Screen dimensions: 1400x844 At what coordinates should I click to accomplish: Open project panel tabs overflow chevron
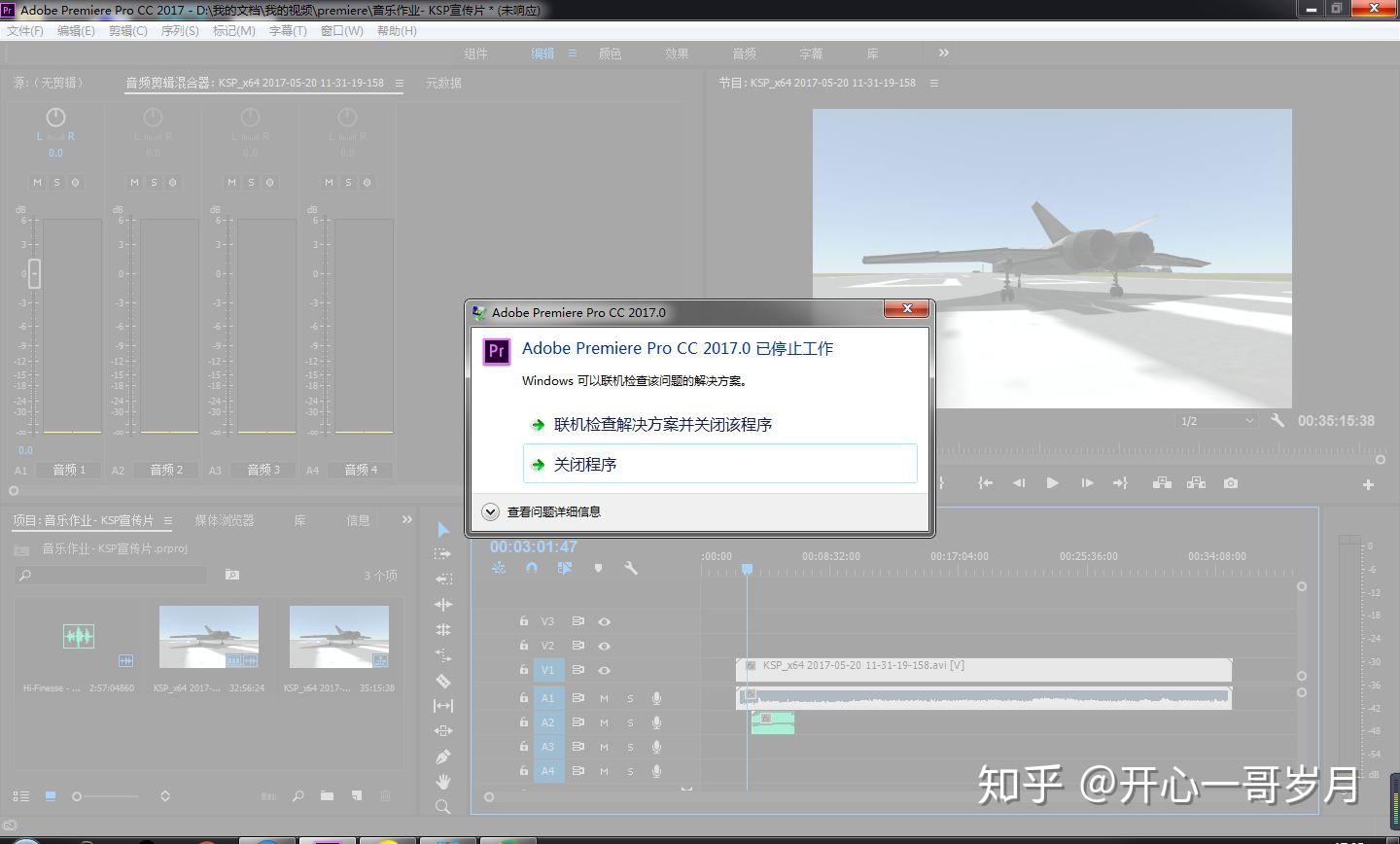click(x=406, y=520)
